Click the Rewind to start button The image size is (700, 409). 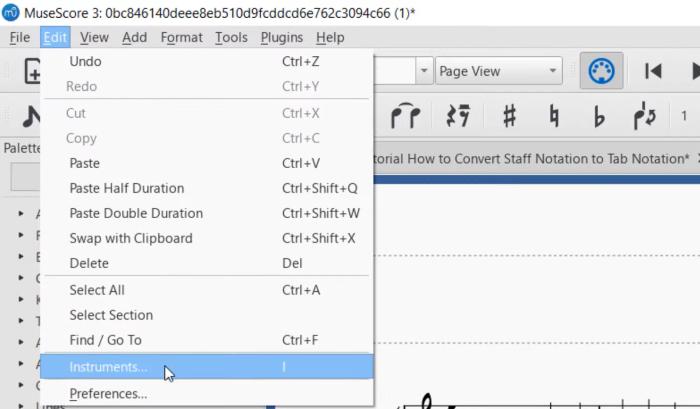point(653,71)
